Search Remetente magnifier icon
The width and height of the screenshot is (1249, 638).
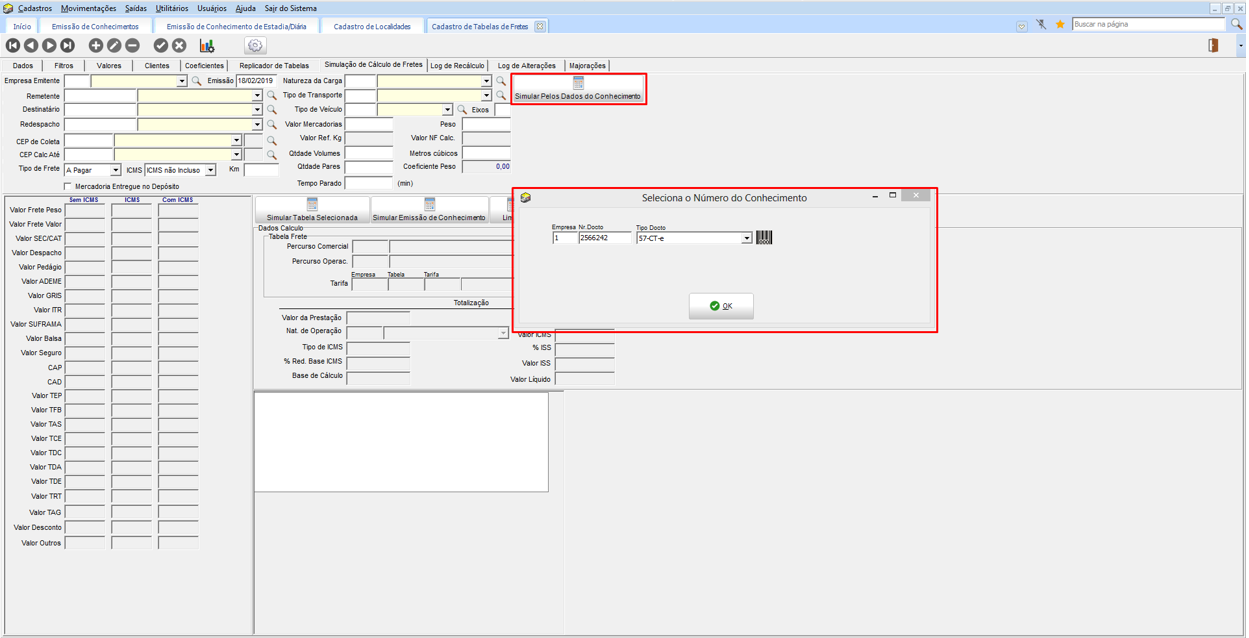click(271, 96)
